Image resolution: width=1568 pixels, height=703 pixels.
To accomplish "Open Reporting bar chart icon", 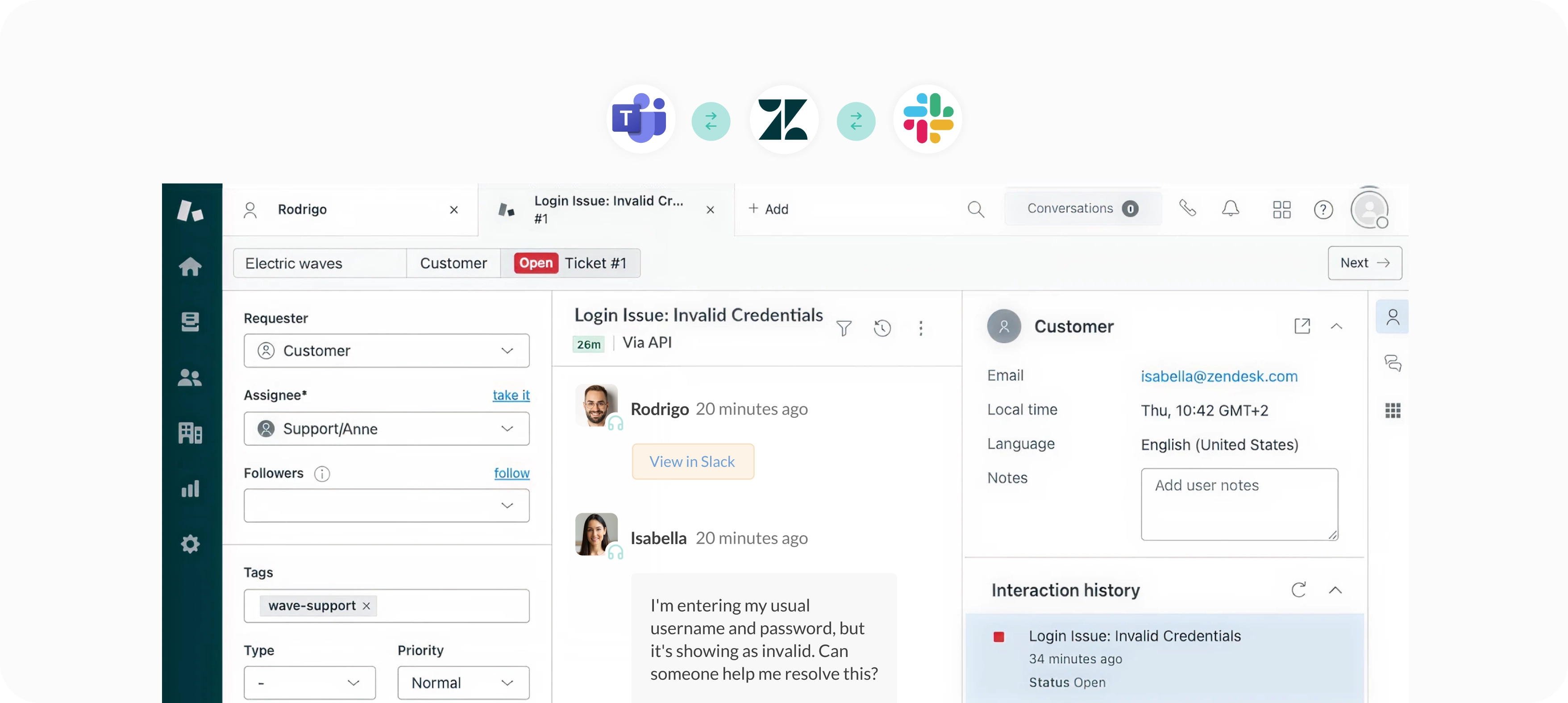I will [x=191, y=489].
